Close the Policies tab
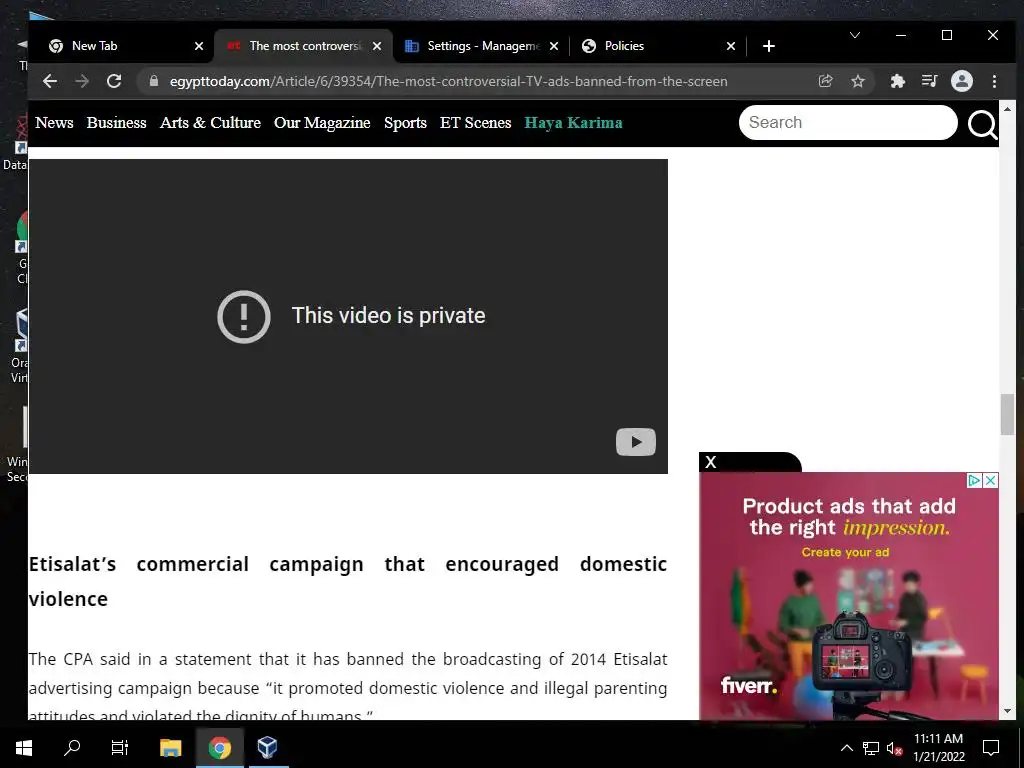This screenshot has height=768, width=1024. click(731, 46)
